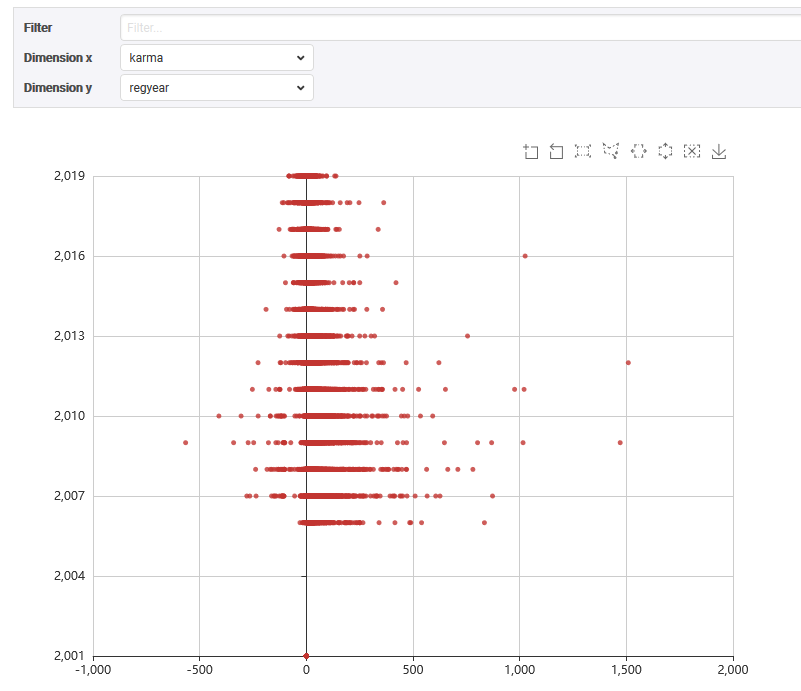801x691 pixels.
Task: Click the x-axis label 500
Action: [413, 670]
